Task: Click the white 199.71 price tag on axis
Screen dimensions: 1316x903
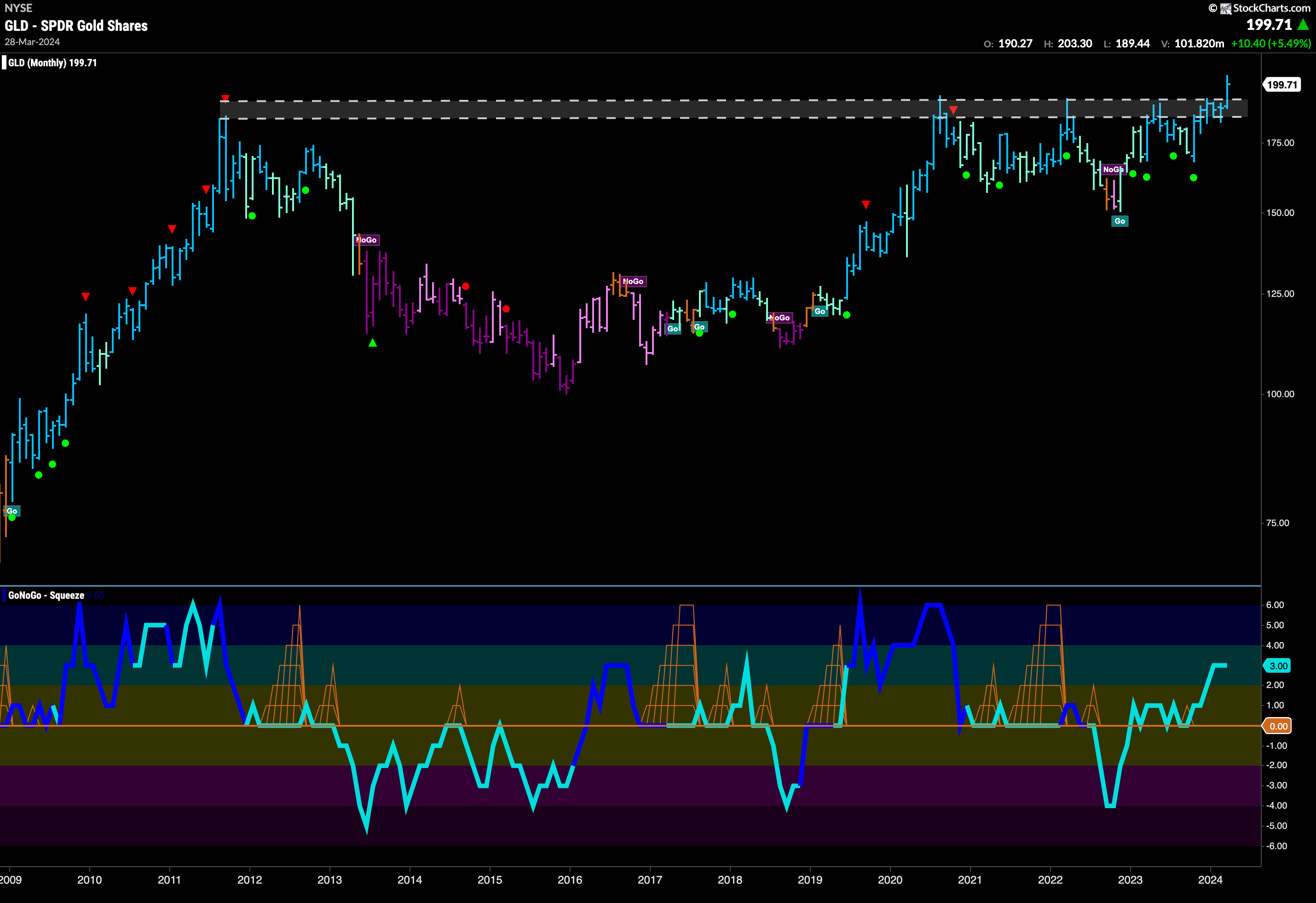Action: 1282,85
